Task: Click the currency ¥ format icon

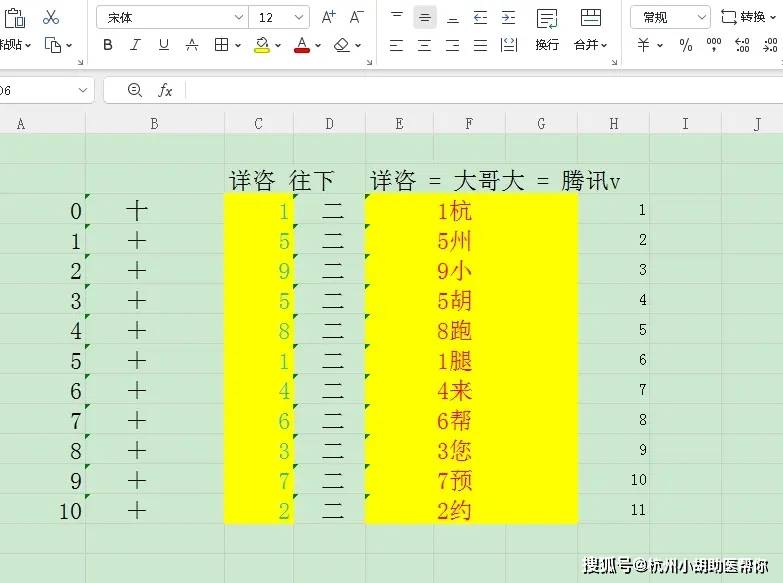Action: 644,45
